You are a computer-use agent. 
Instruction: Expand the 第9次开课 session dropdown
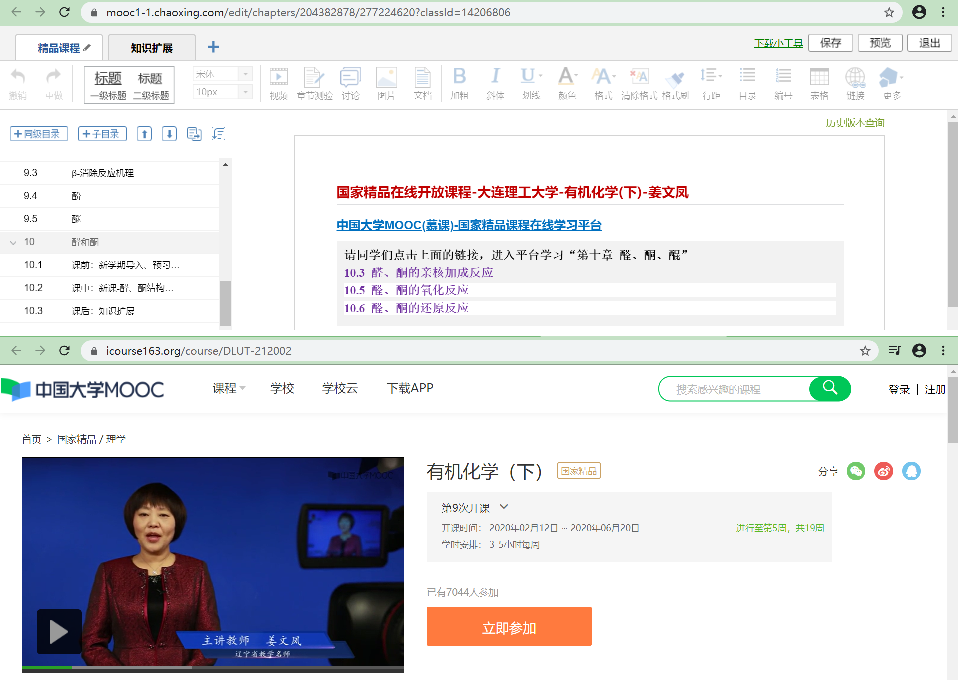[x=504, y=507]
